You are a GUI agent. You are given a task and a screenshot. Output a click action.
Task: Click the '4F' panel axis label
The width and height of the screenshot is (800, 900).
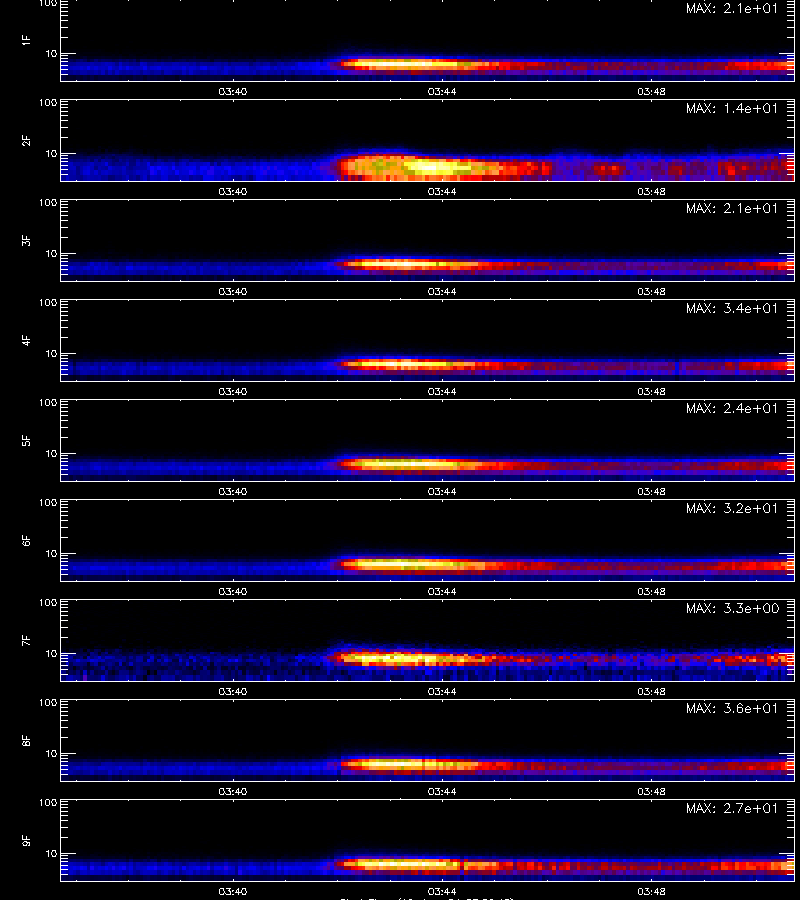pyautogui.click(x=26, y=340)
